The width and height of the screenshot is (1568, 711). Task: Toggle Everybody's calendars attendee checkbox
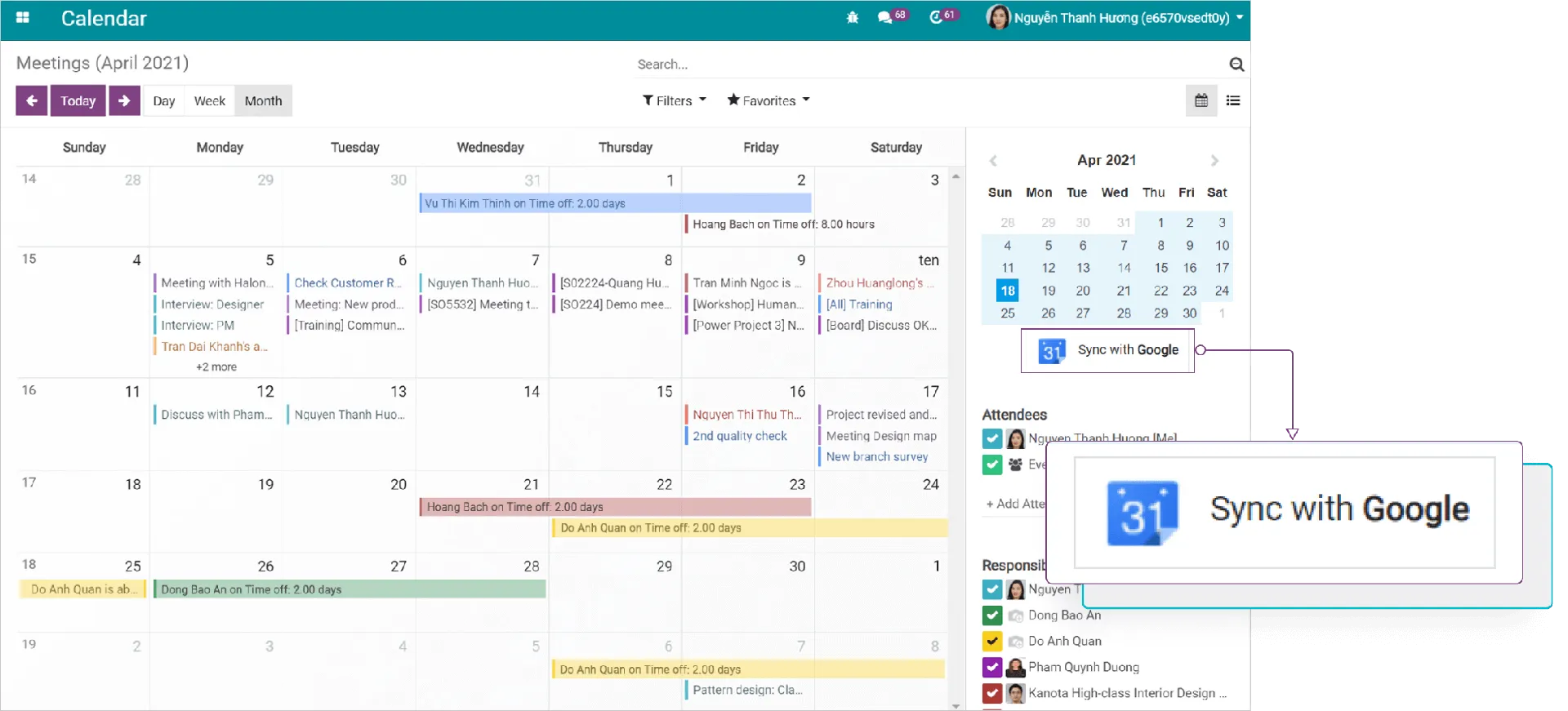click(x=992, y=464)
